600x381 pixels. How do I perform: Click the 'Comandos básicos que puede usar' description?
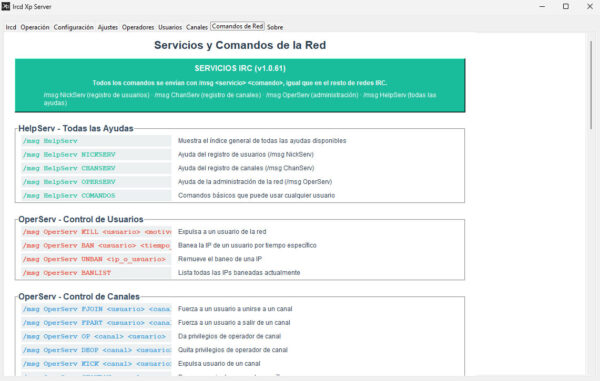(256, 195)
